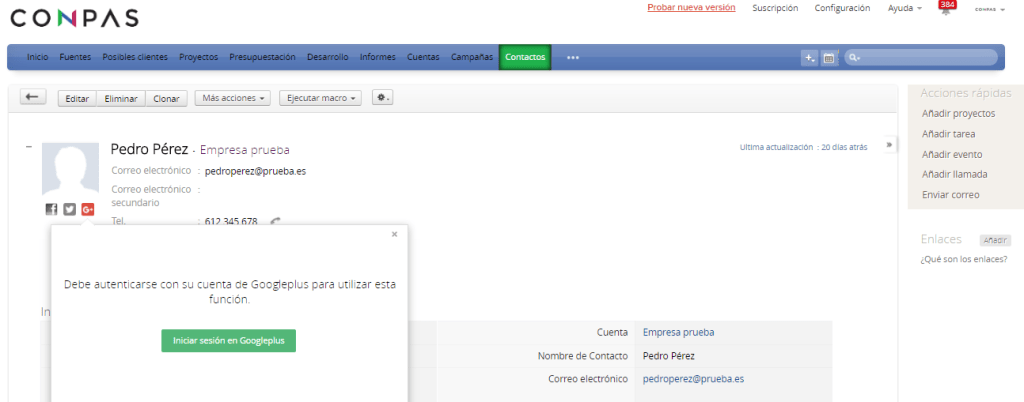
Task: Go to the Presupuestación tab
Action: [263, 57]
